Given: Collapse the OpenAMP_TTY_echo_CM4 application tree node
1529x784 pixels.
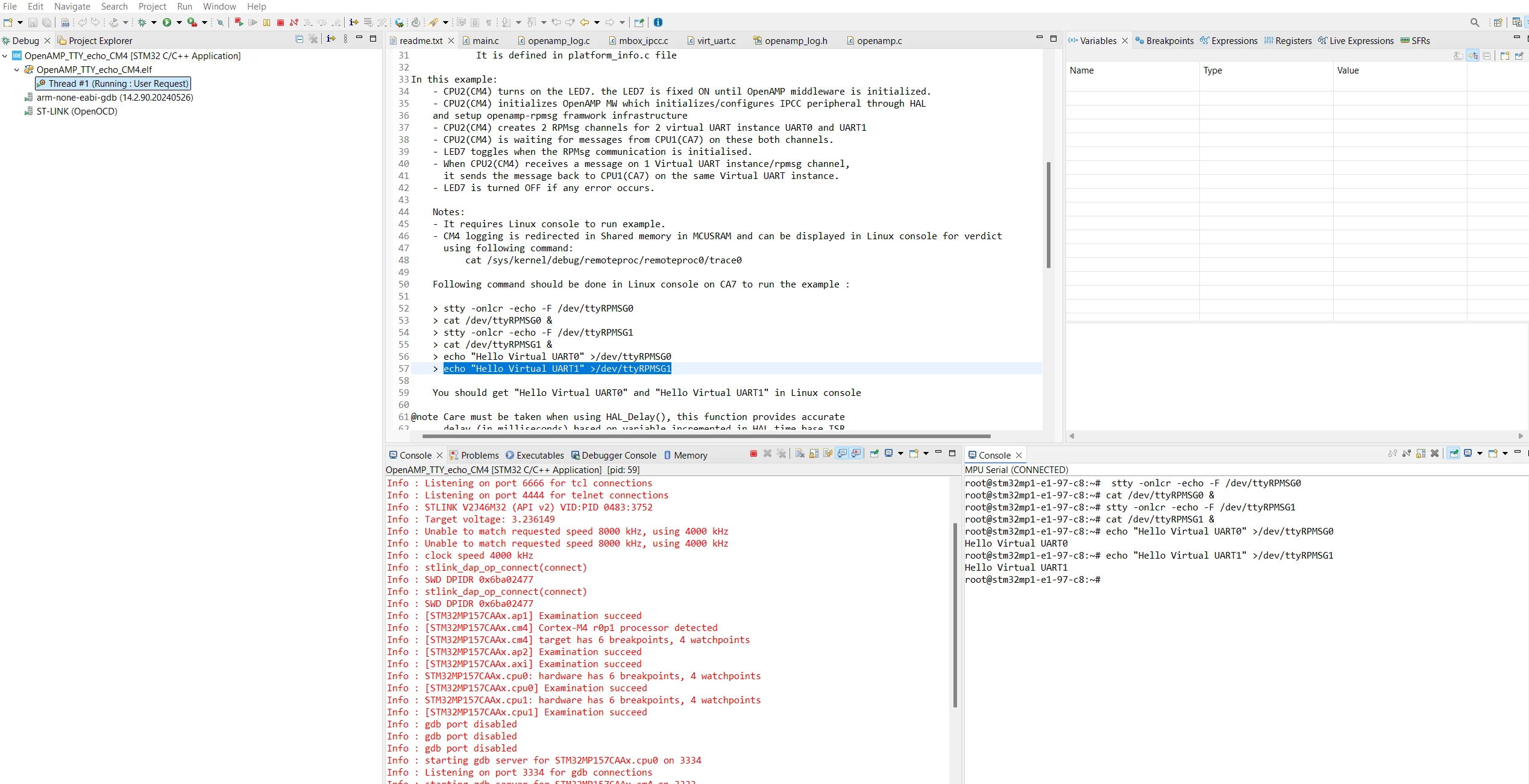Looking at the screenshot, I should (x=5, y=56).
